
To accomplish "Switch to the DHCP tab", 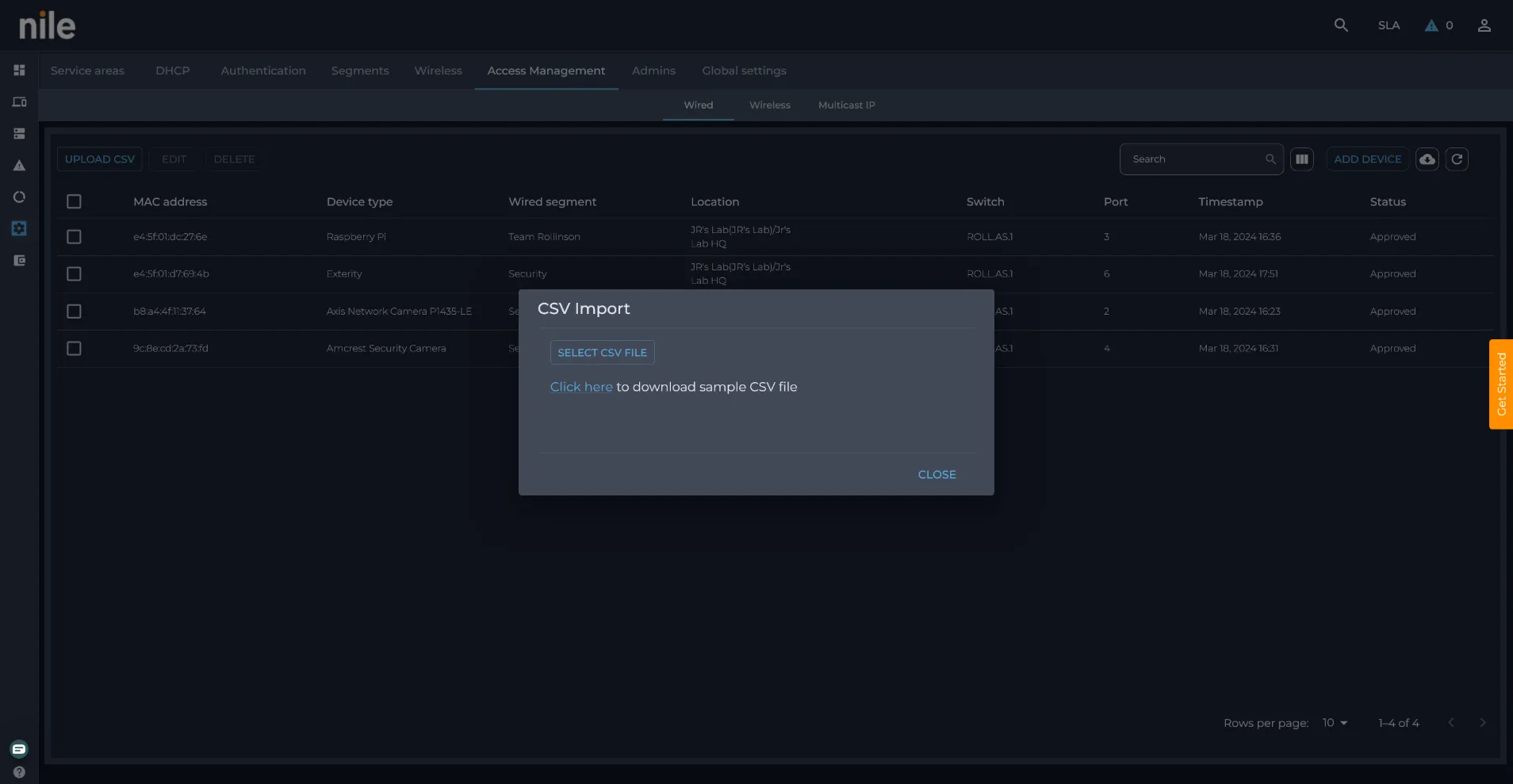I will (x=173, y=71).
